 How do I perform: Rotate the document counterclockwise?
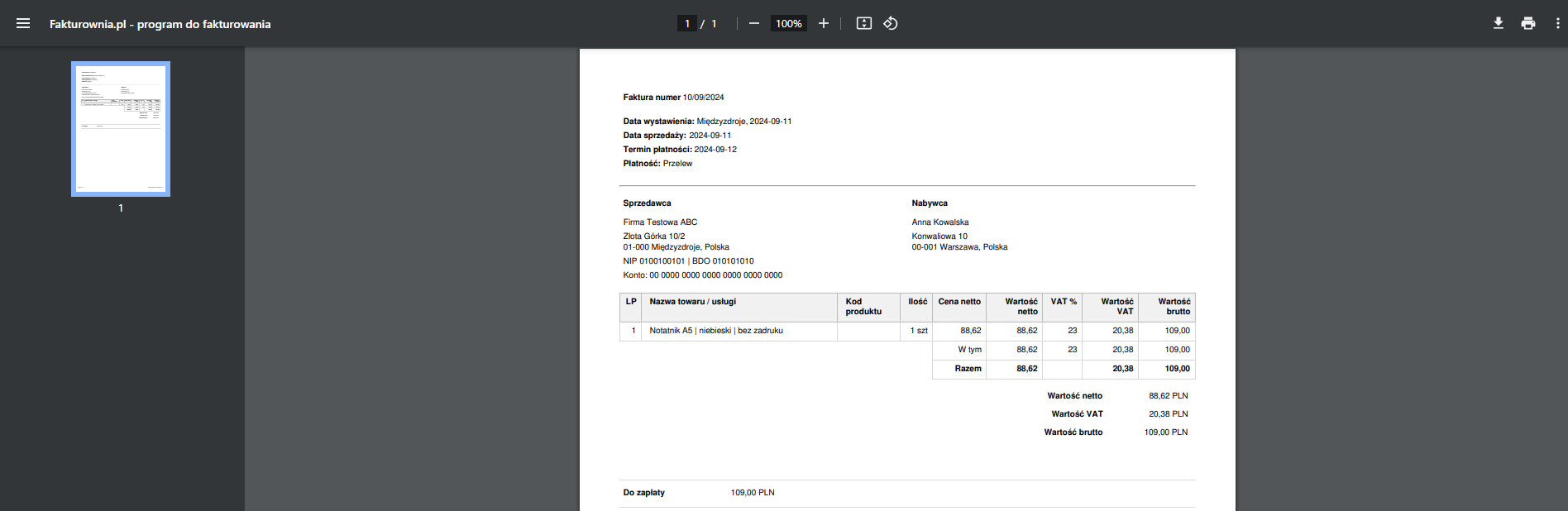(891, 23)
